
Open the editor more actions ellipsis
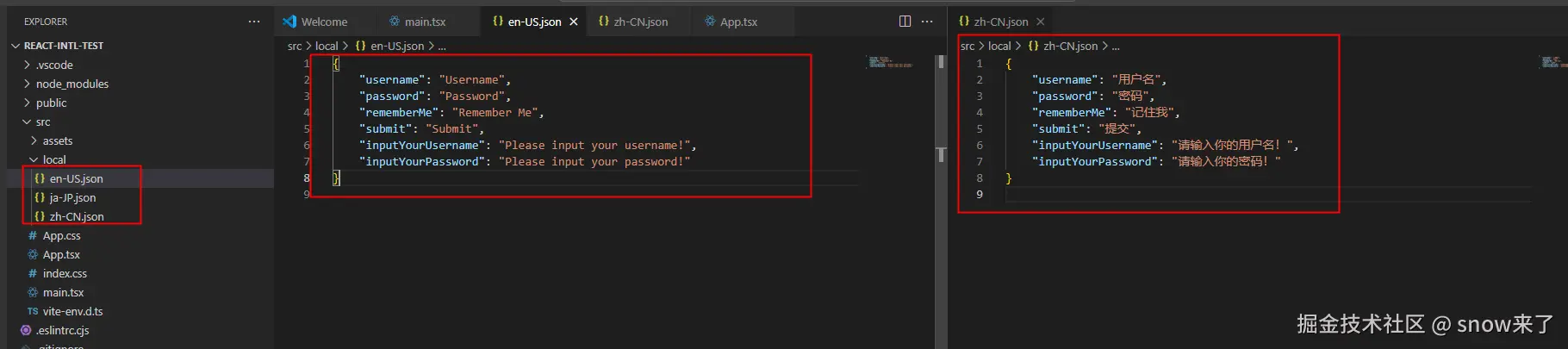(x=927, y=22)
